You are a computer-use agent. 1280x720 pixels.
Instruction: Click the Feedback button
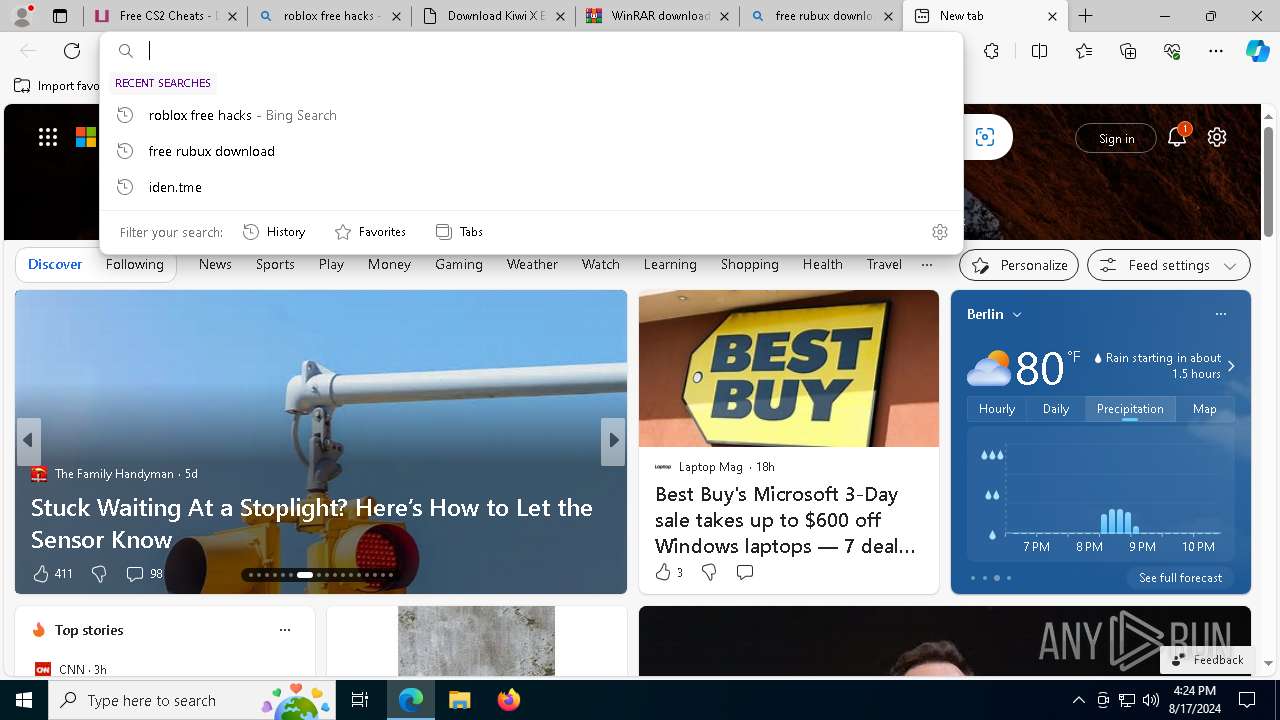click(x=1207, y=660)
